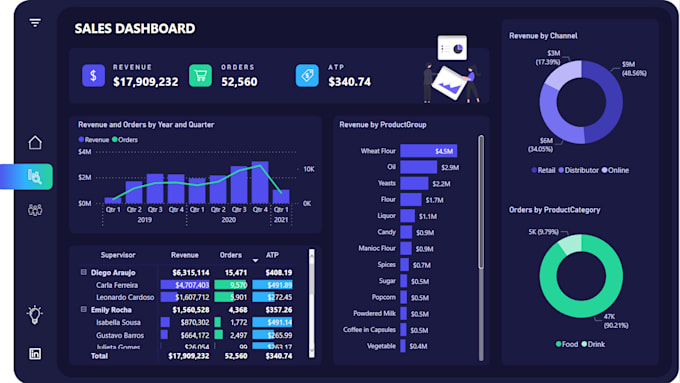This screenshot has height=383, width=680.
Task: Select the Candy $0.9M bar
Action: (x=406, y=232)
